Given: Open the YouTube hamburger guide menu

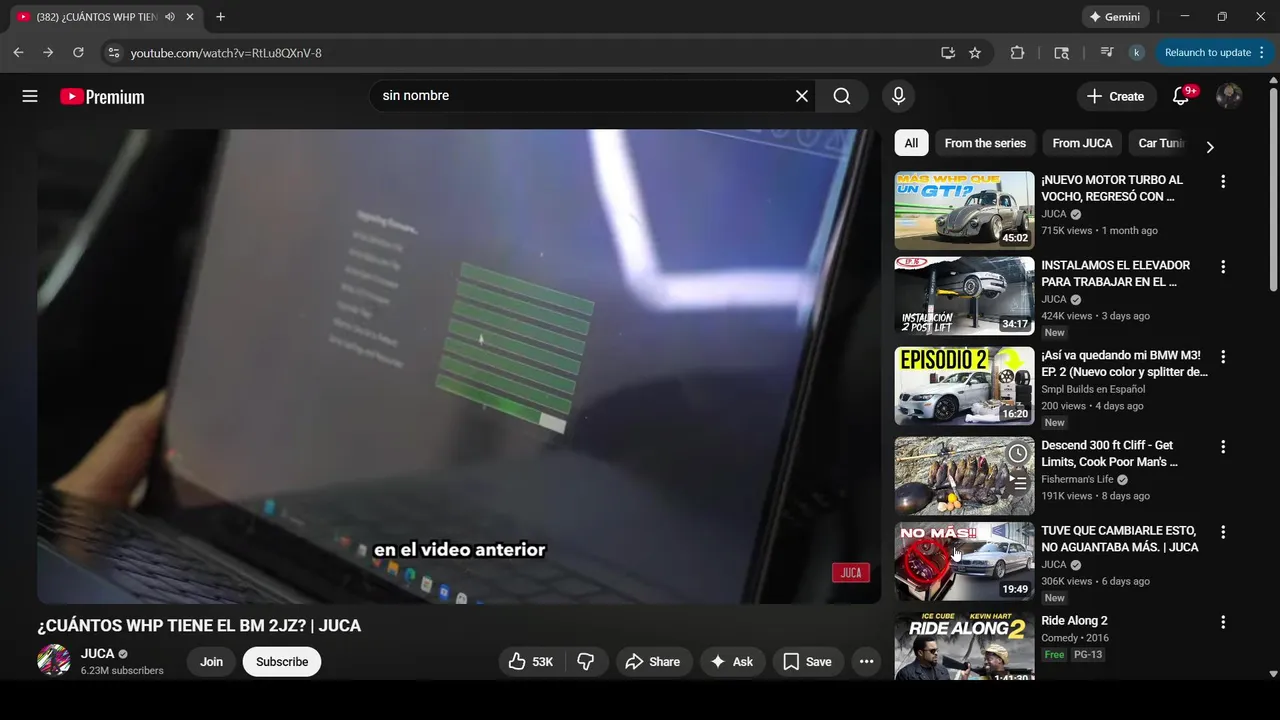Looking at the screenshot, I should pyautogui.click(x=30, y=96).
